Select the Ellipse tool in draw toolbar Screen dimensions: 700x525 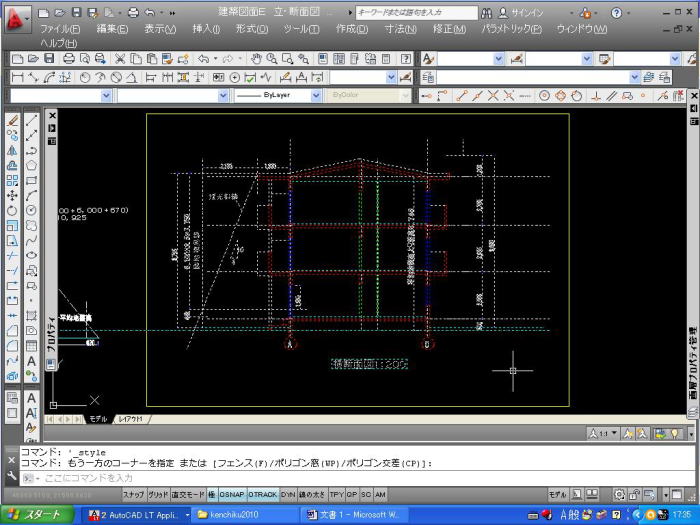tap(31, 255)
